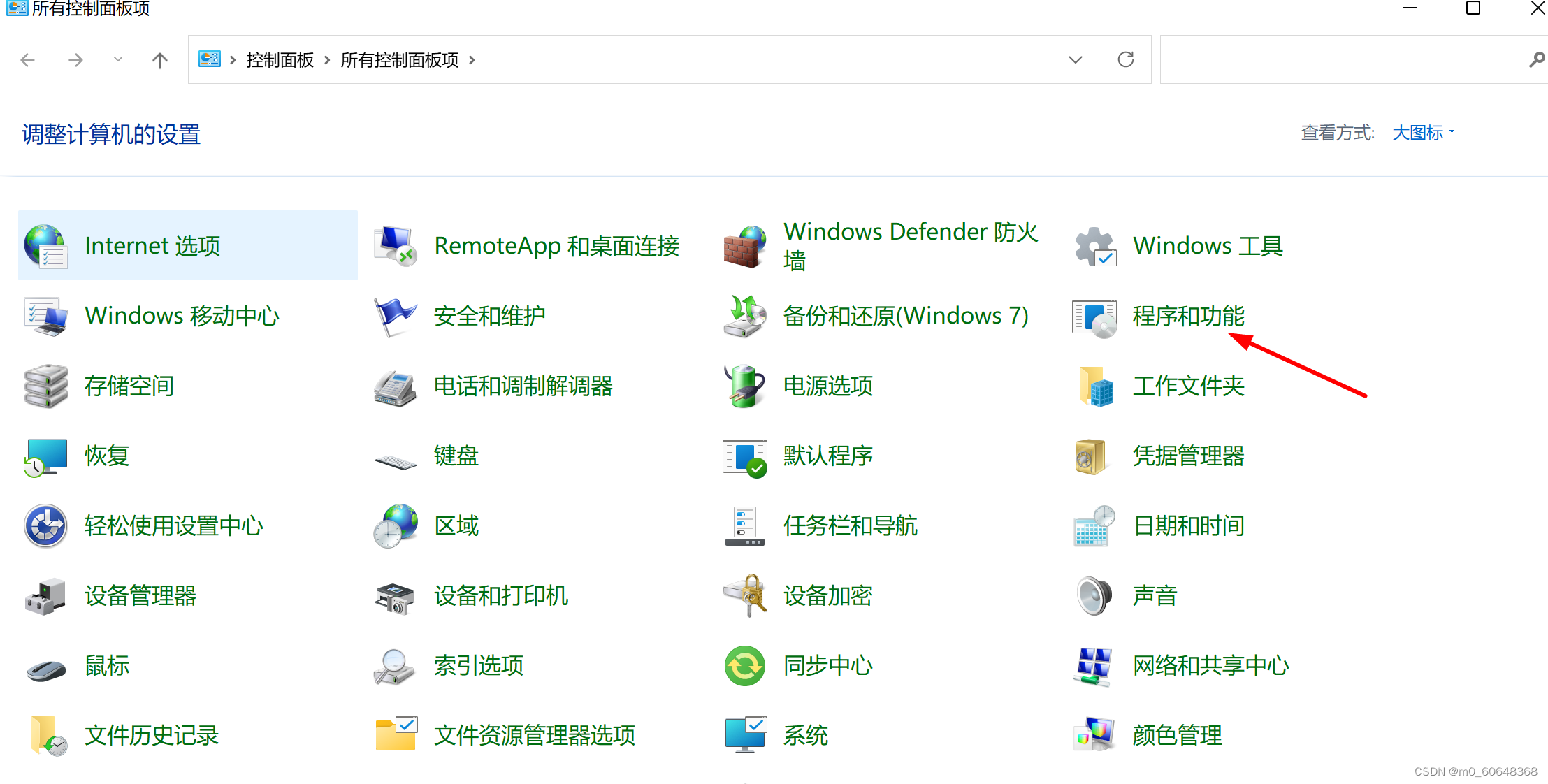1548x784 pixels.
Task: Open the 颜色管理 icon
Action: tap(1094, 734)
